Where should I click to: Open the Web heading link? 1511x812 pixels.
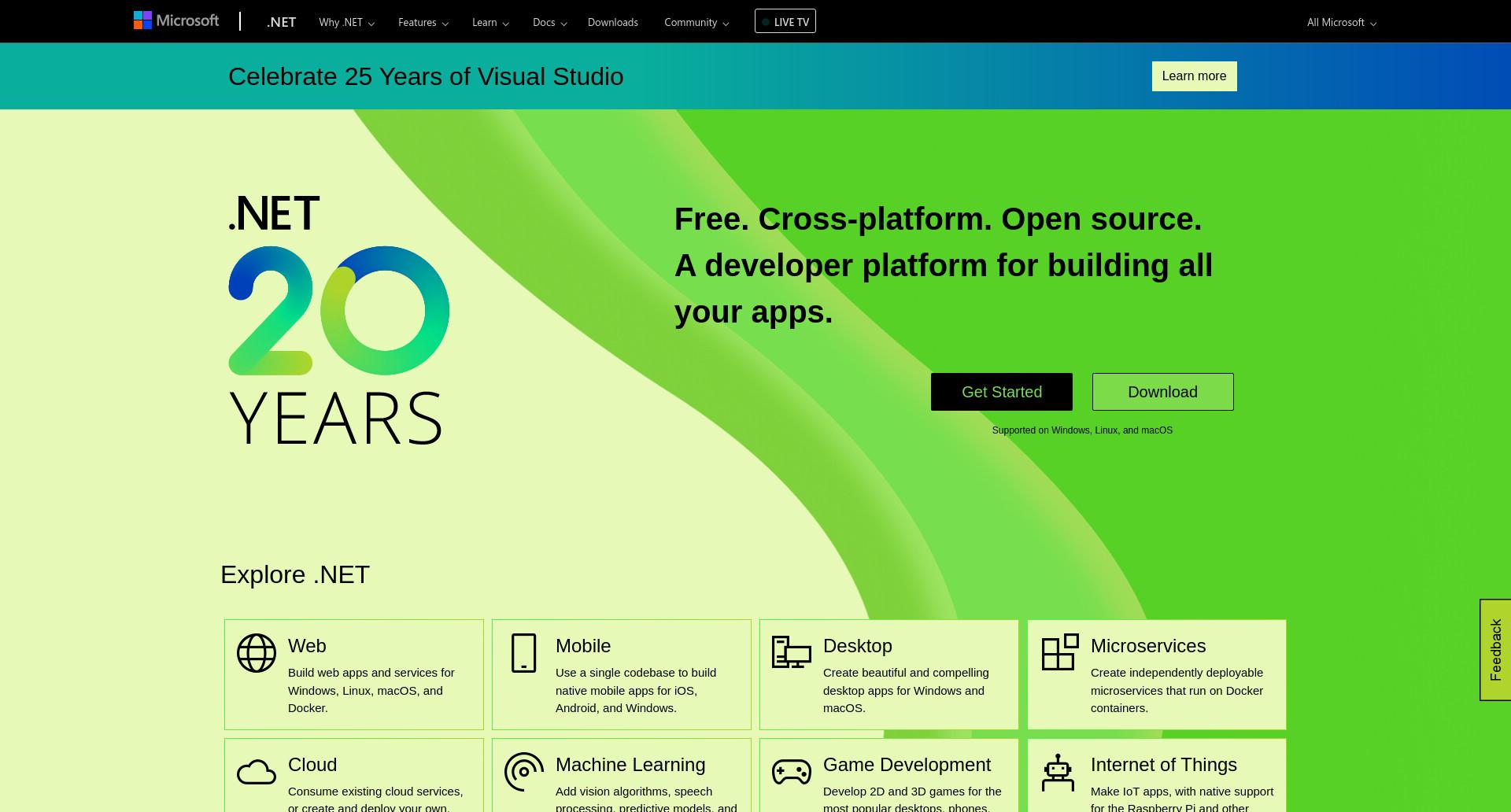point(307,646)
